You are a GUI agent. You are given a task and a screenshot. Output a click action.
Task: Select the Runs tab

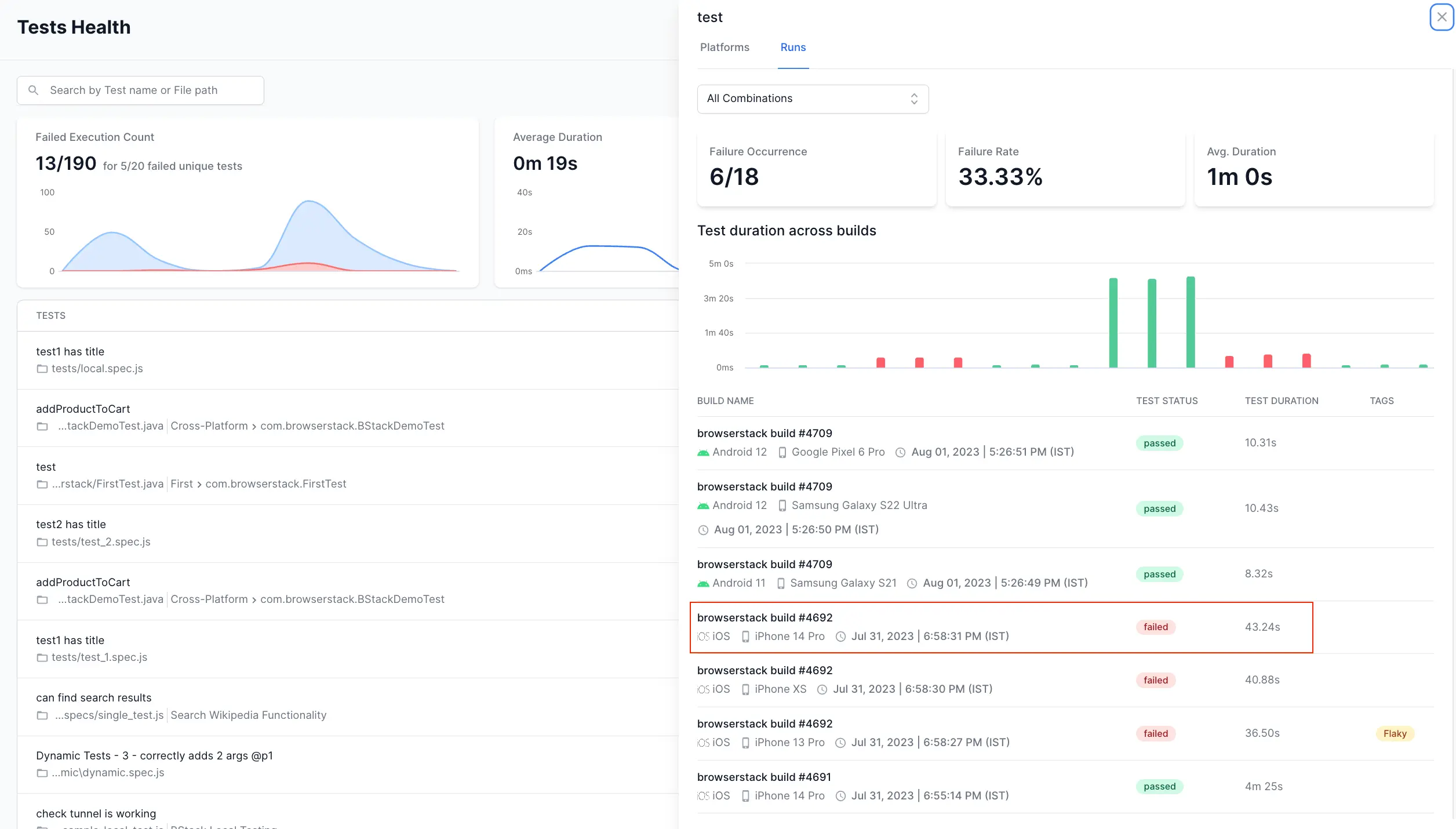[792, 48]
